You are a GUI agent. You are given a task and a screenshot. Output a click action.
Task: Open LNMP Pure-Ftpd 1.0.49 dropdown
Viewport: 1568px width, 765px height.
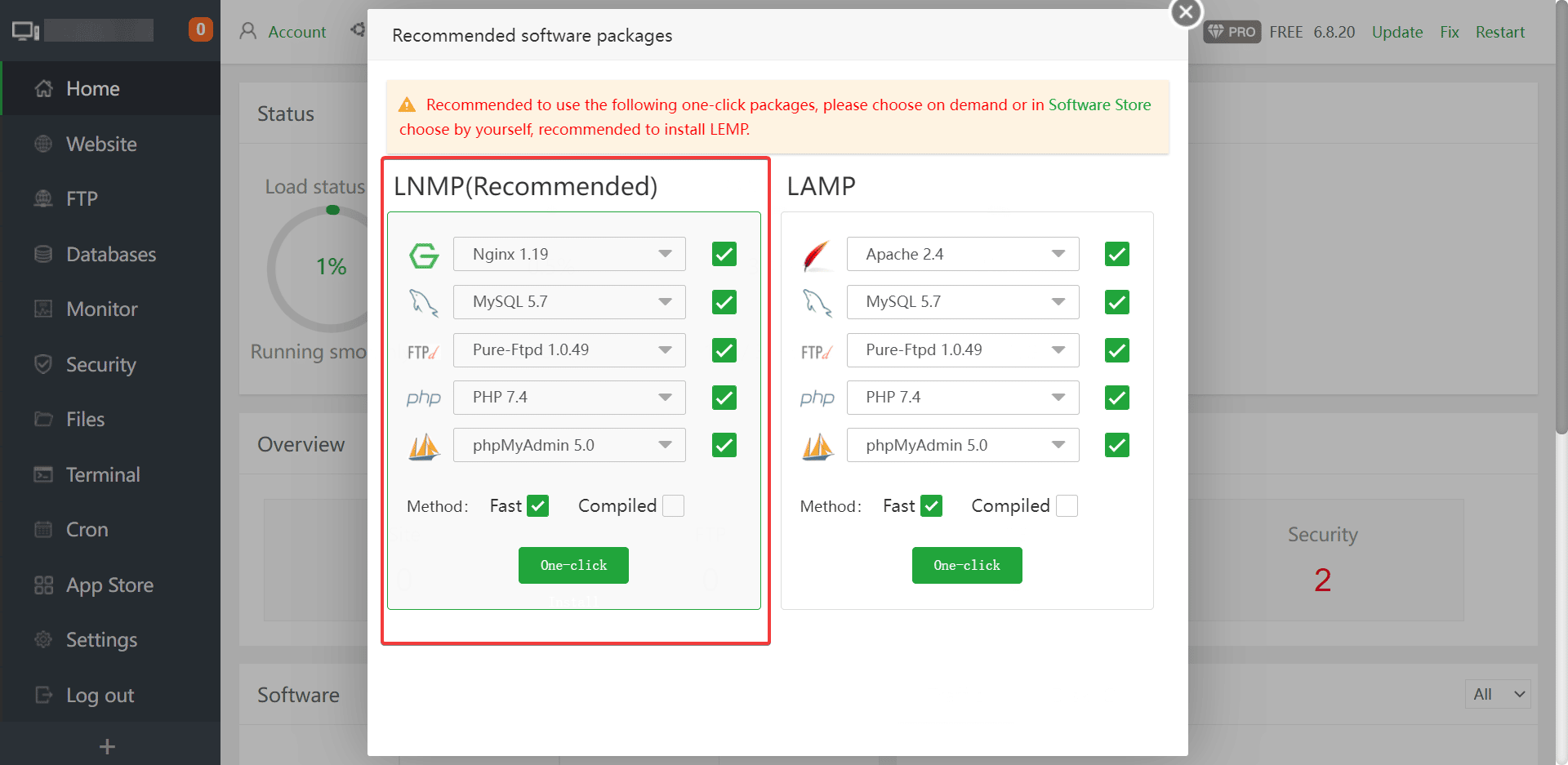click(569, 350)
